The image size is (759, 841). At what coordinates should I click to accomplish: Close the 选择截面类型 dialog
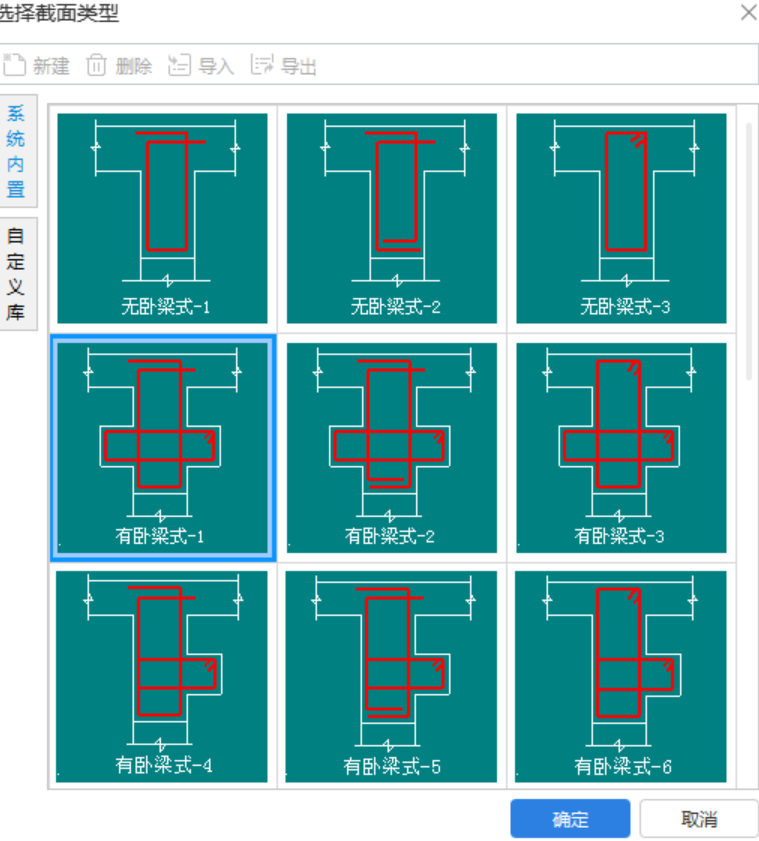[x=749, y=12]
